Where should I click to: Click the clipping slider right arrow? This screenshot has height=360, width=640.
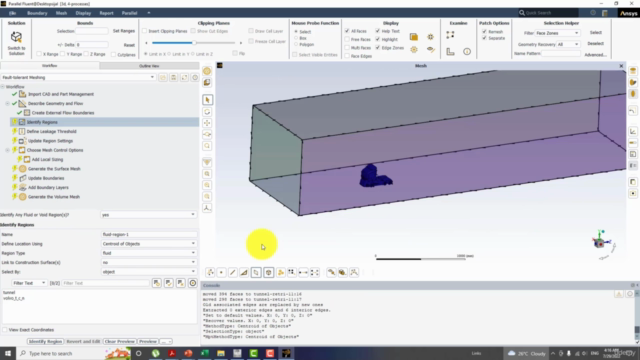tap(241, 43)
